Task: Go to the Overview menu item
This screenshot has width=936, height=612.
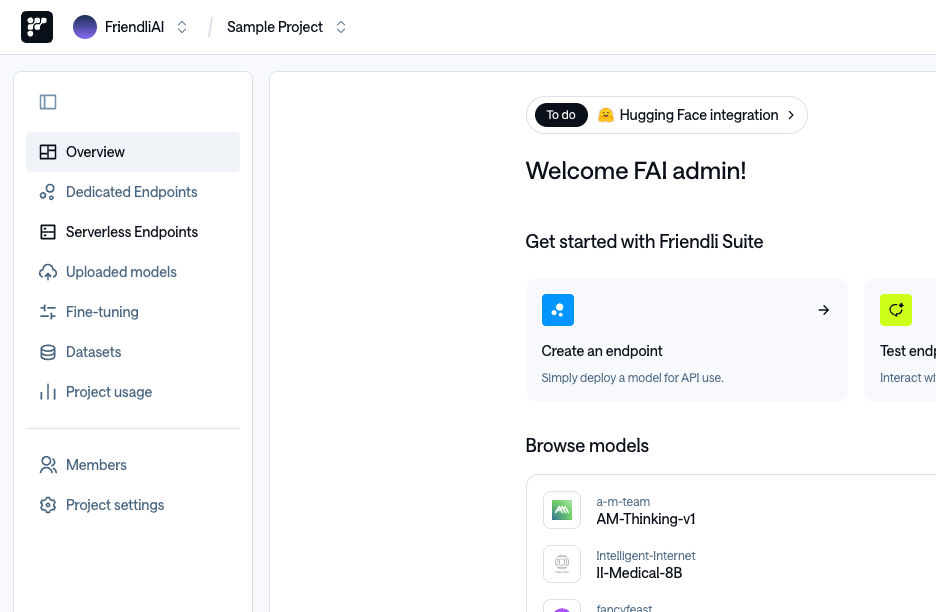Action: tap(133, 152)
